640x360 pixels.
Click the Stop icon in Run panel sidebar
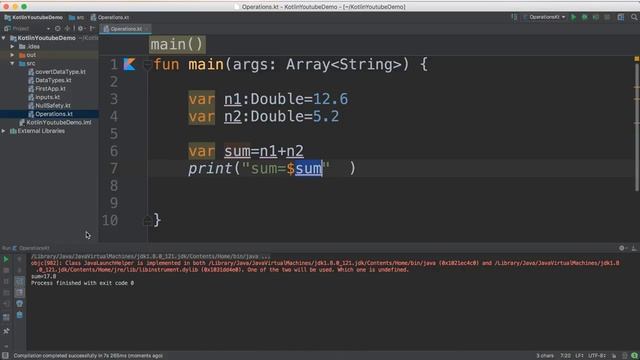(6, 270)
